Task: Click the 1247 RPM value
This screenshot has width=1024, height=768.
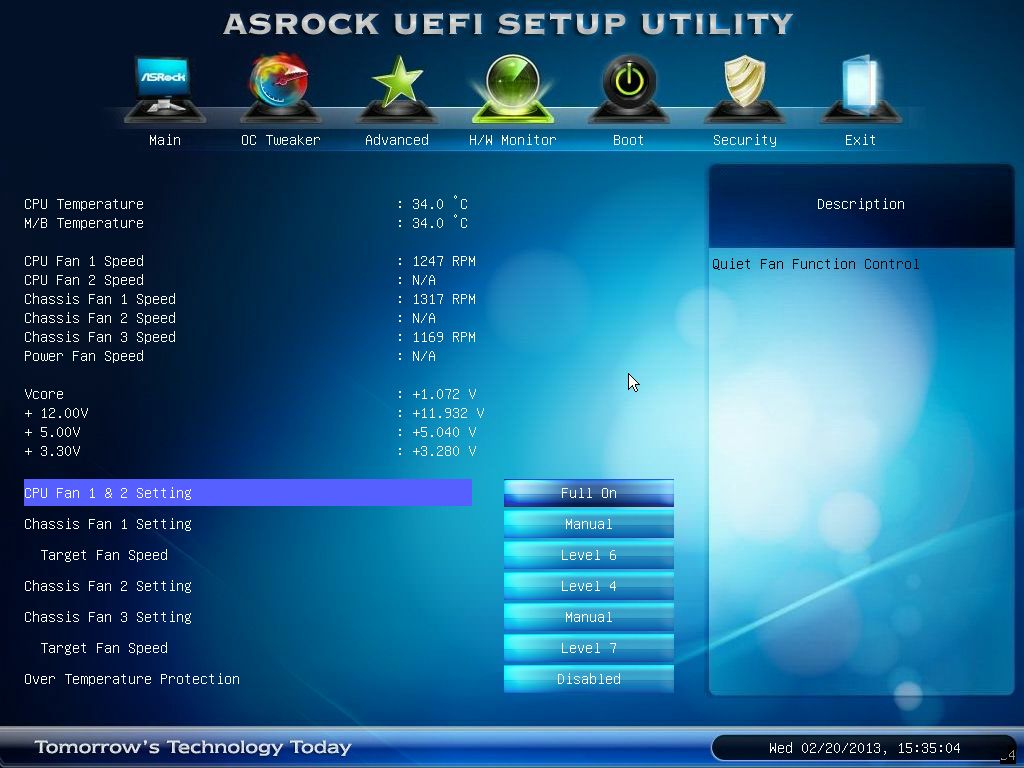Action: (x=444, y=261)
